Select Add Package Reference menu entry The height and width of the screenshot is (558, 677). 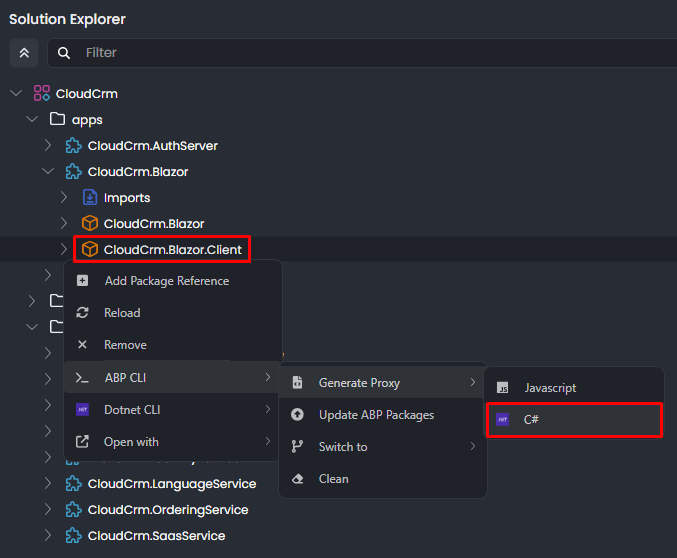pos(166,281)
